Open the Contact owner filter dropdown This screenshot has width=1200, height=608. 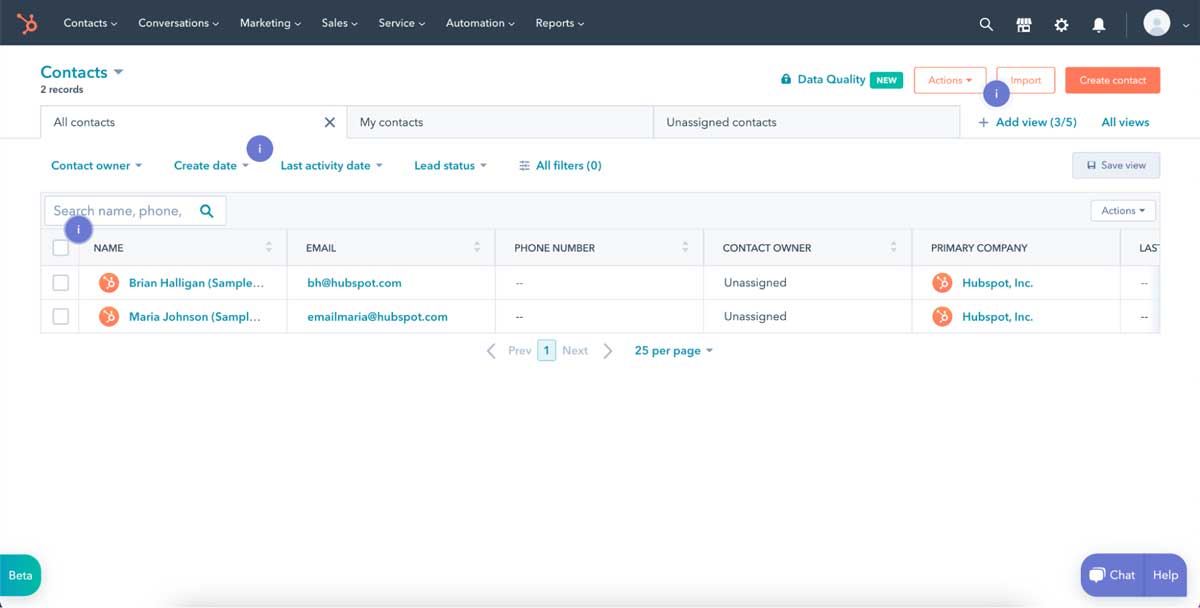click(x=95, y=165)
